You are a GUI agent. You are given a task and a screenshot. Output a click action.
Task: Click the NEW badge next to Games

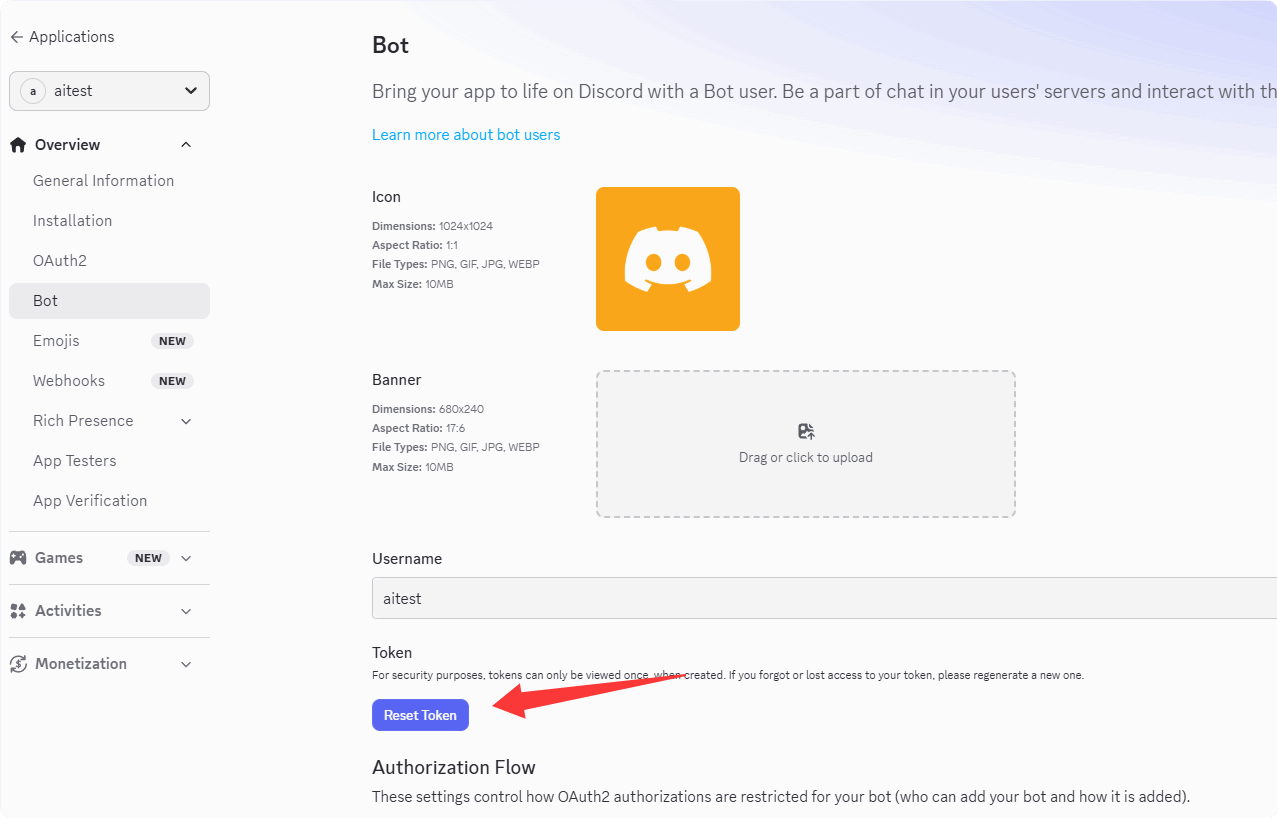(x=148, y=558)
